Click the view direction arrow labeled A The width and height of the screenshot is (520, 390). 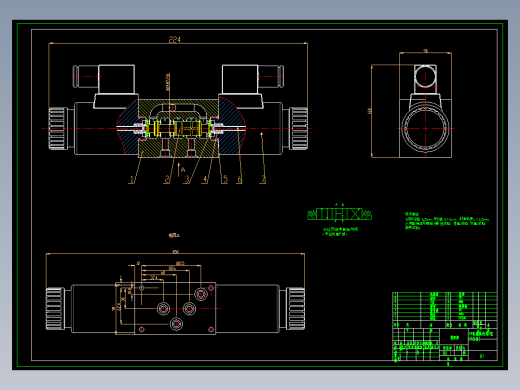(x=181, y=170)
